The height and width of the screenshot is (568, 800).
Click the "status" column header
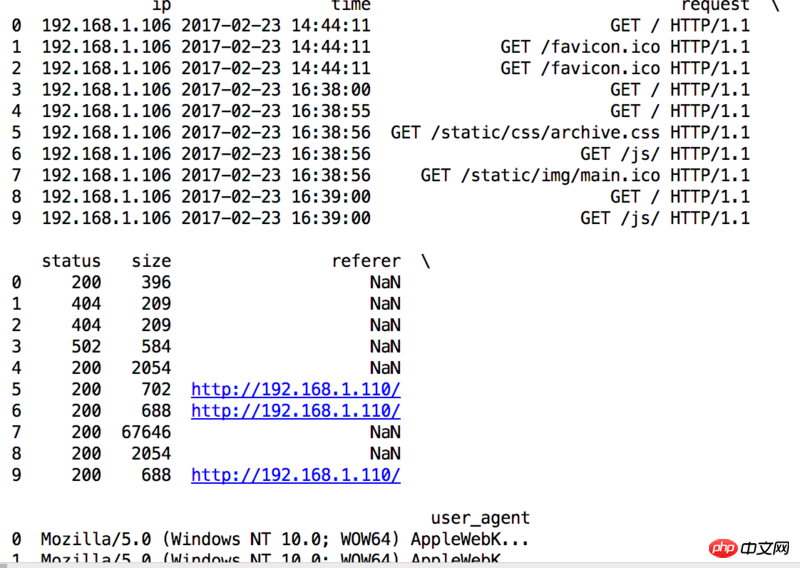pyautogui.click(x=71, y=261)
